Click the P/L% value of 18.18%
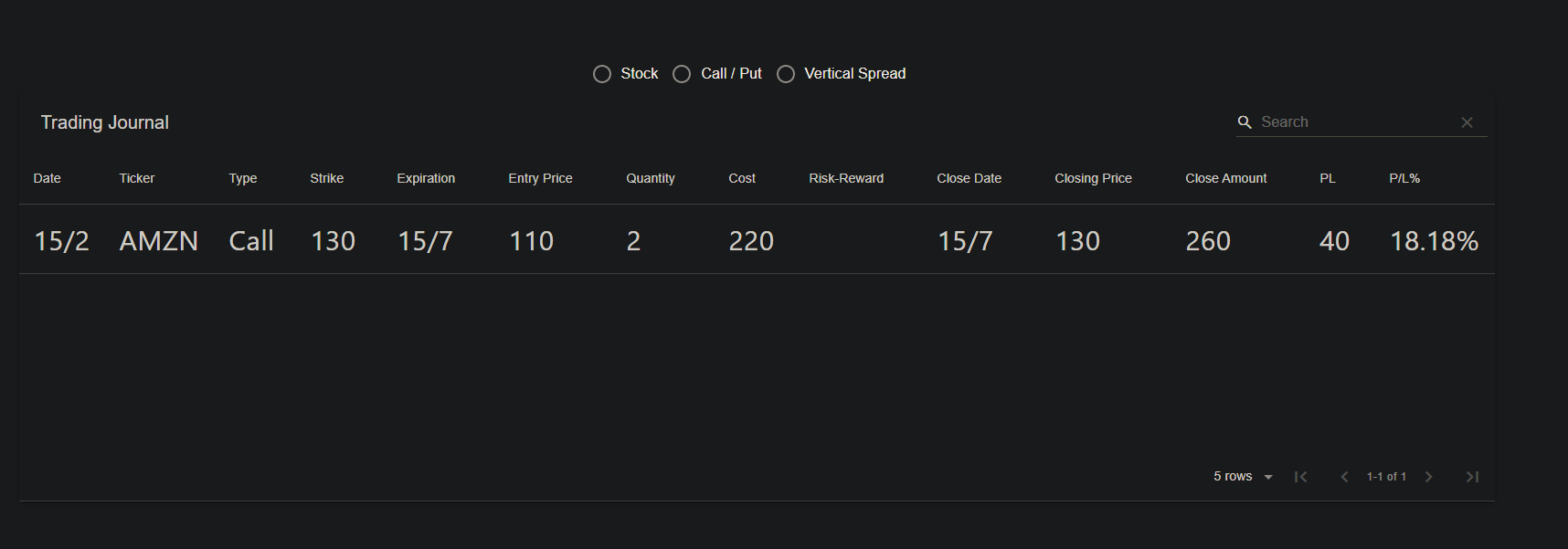The height and width of the screenshot is (549, 1568). click(1434, 240)
